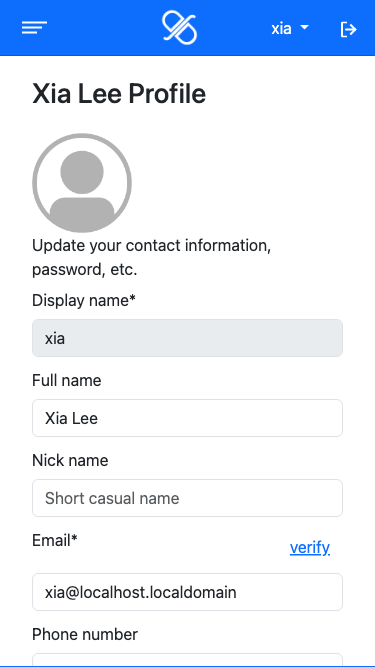Click the 'Xia Lee' text in Full name

[71, 418]
